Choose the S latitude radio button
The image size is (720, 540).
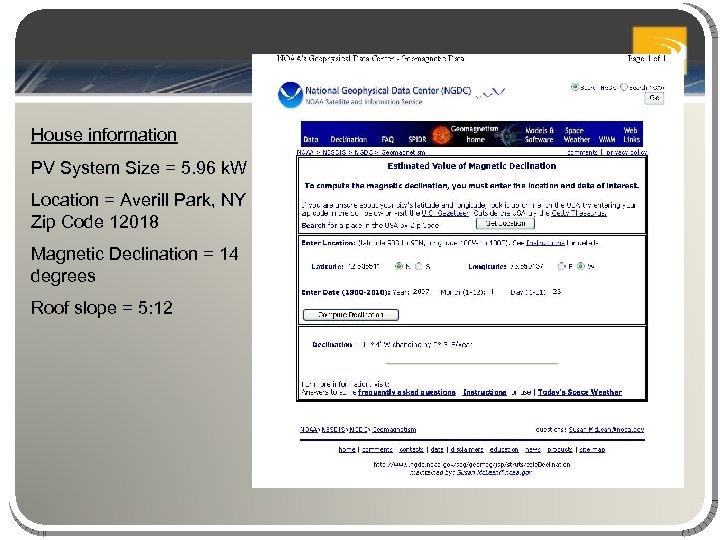[419, 266]
